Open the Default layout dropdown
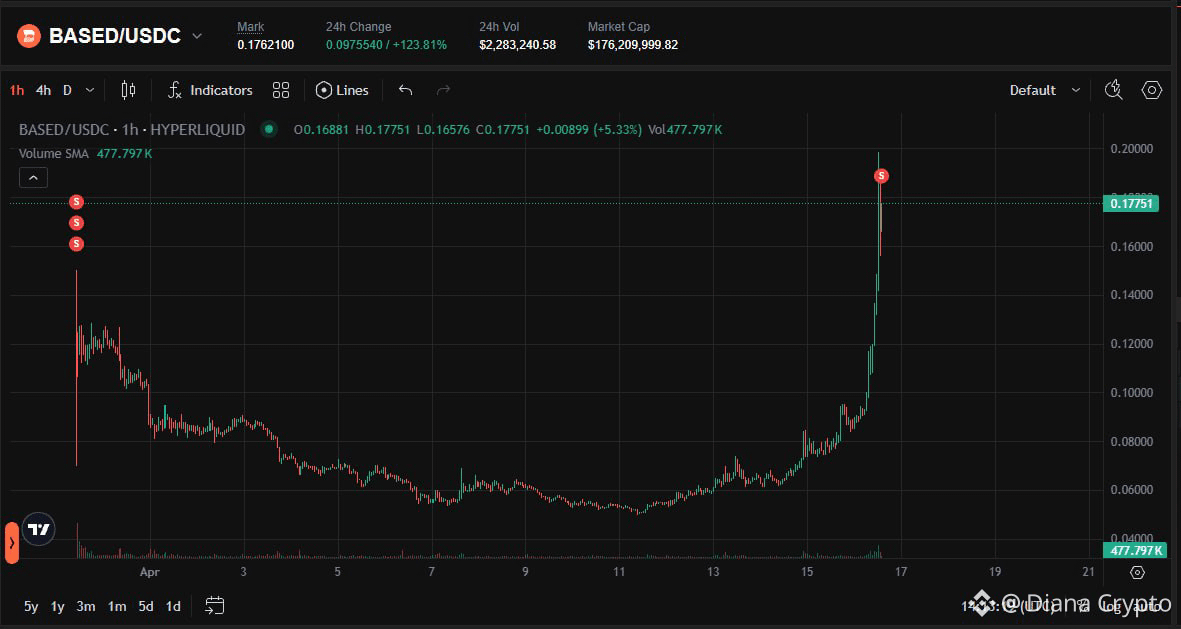Viewport: 1181px width, 629px height. [1045, 90]
